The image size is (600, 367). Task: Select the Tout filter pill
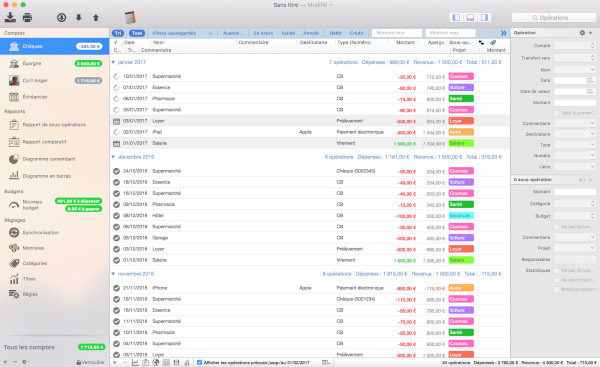[x=137, y=33]
